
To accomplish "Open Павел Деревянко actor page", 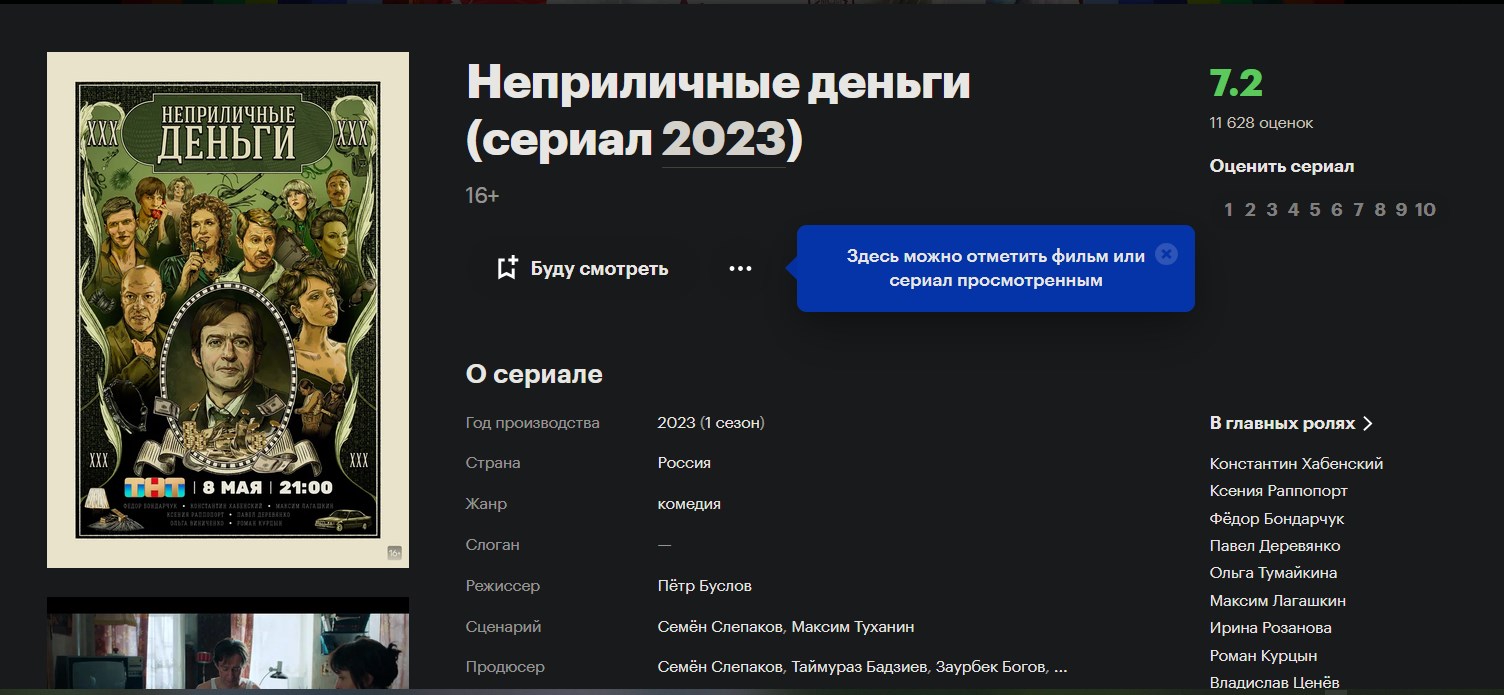I will pyautogui.click(x=1275, y=546).
